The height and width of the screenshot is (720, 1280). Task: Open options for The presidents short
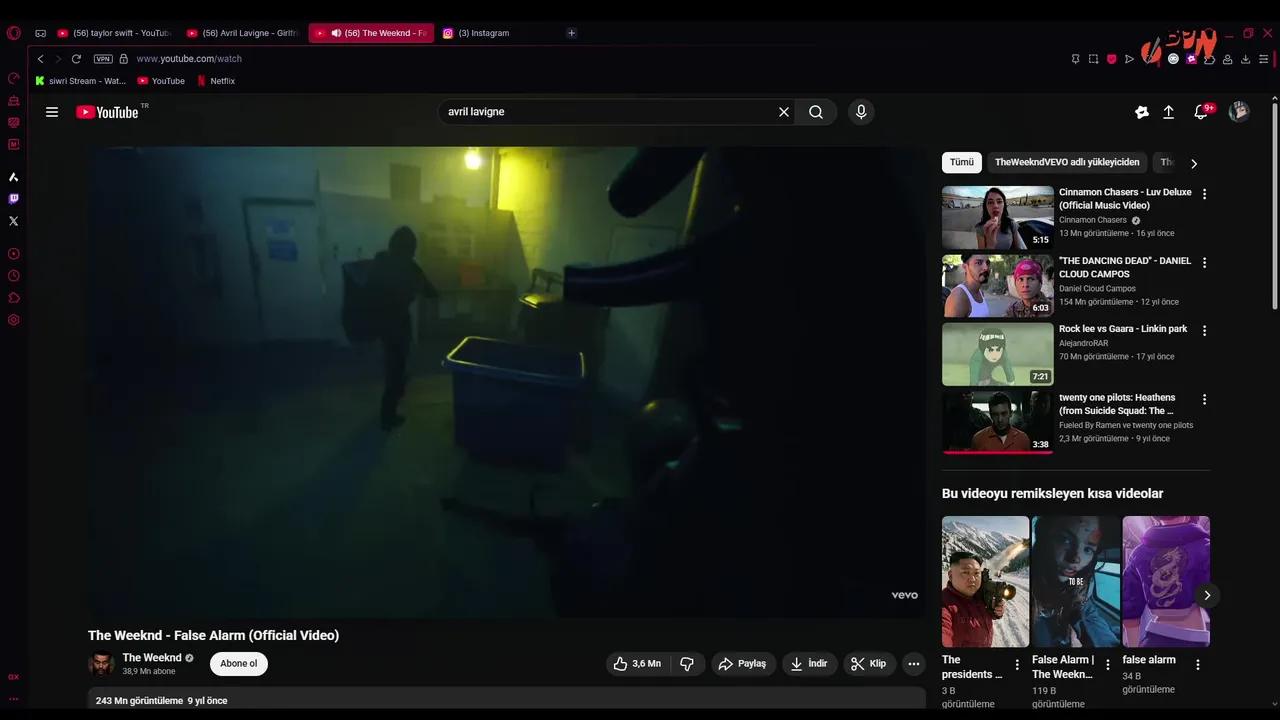pyautogui.click(x=1017, y=665)
